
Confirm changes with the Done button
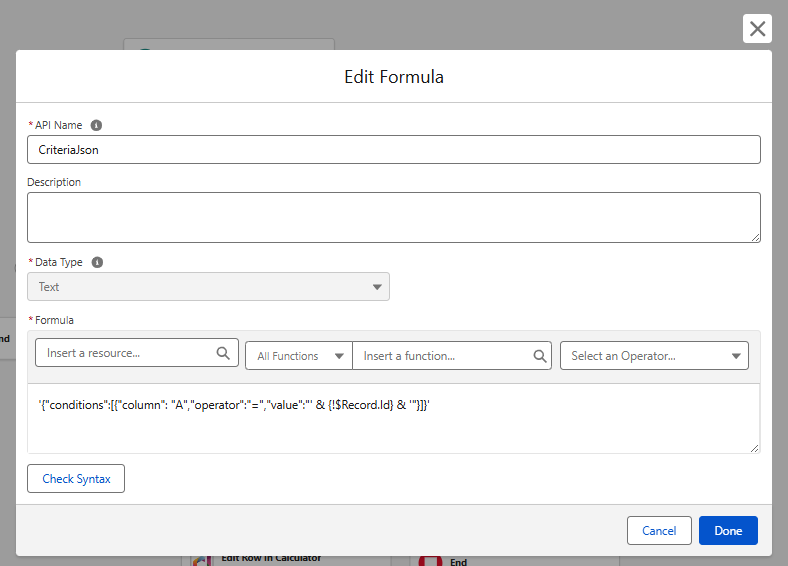(x=728, y=531)
